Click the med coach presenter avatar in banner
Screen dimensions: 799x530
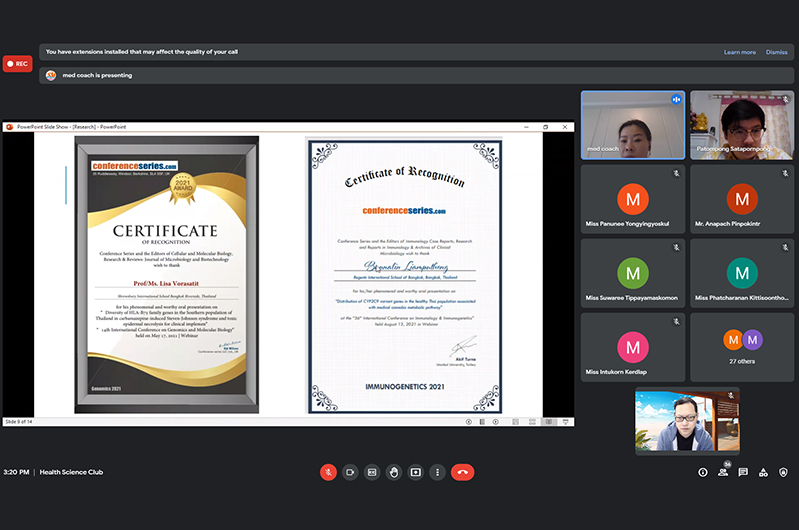51,75
